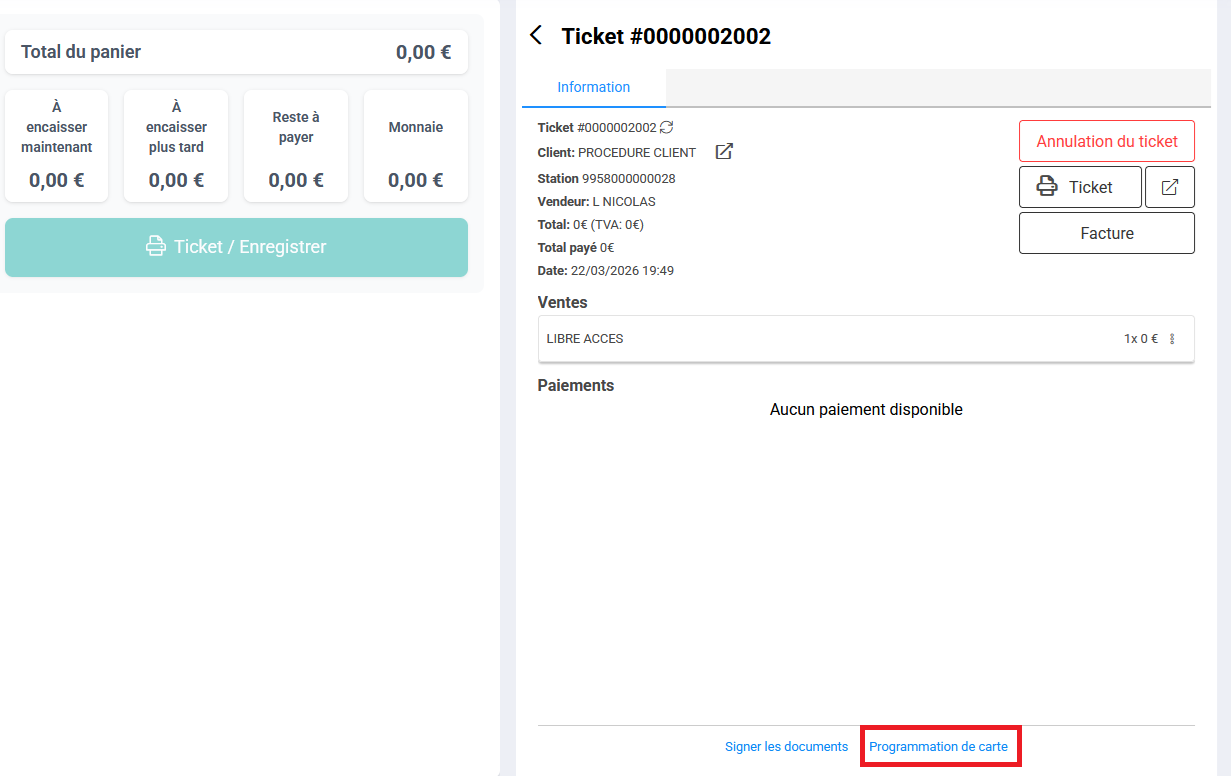Click the Total du panier card
This screenshot has height=776, width=1231.
pyautogui.click(x=236, y=52)
